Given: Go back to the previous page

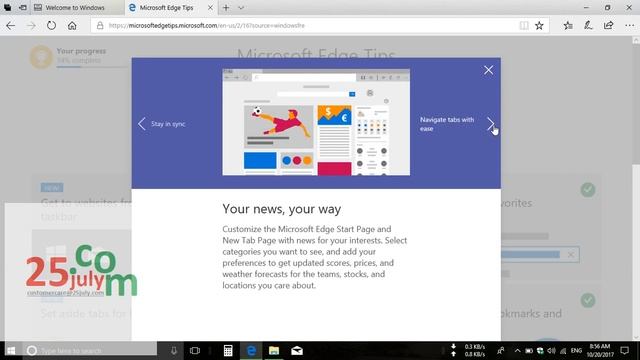Looking at the screenshot, I should coord(11,26).
